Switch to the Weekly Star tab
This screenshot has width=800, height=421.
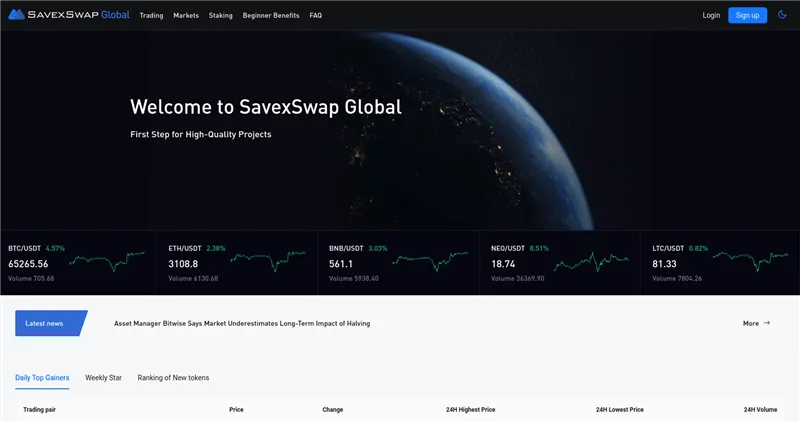click(104, 378)
